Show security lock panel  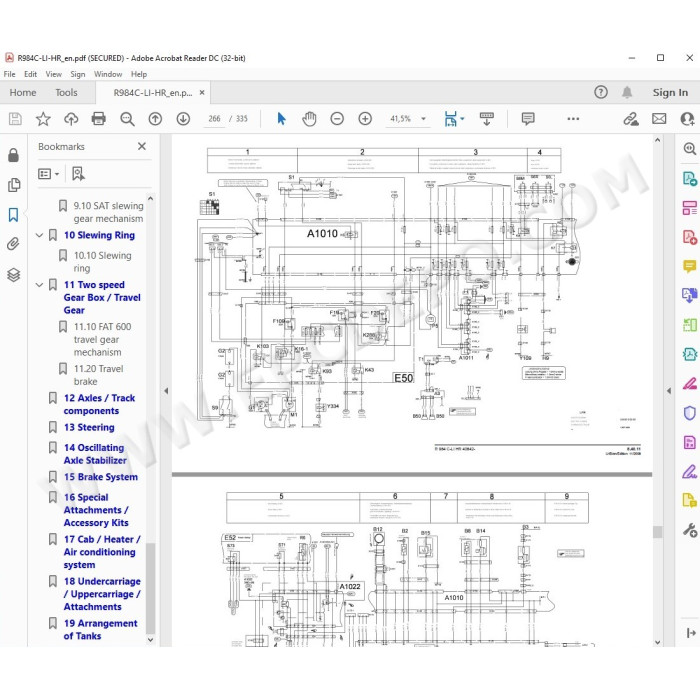click(x=13, y=155)
